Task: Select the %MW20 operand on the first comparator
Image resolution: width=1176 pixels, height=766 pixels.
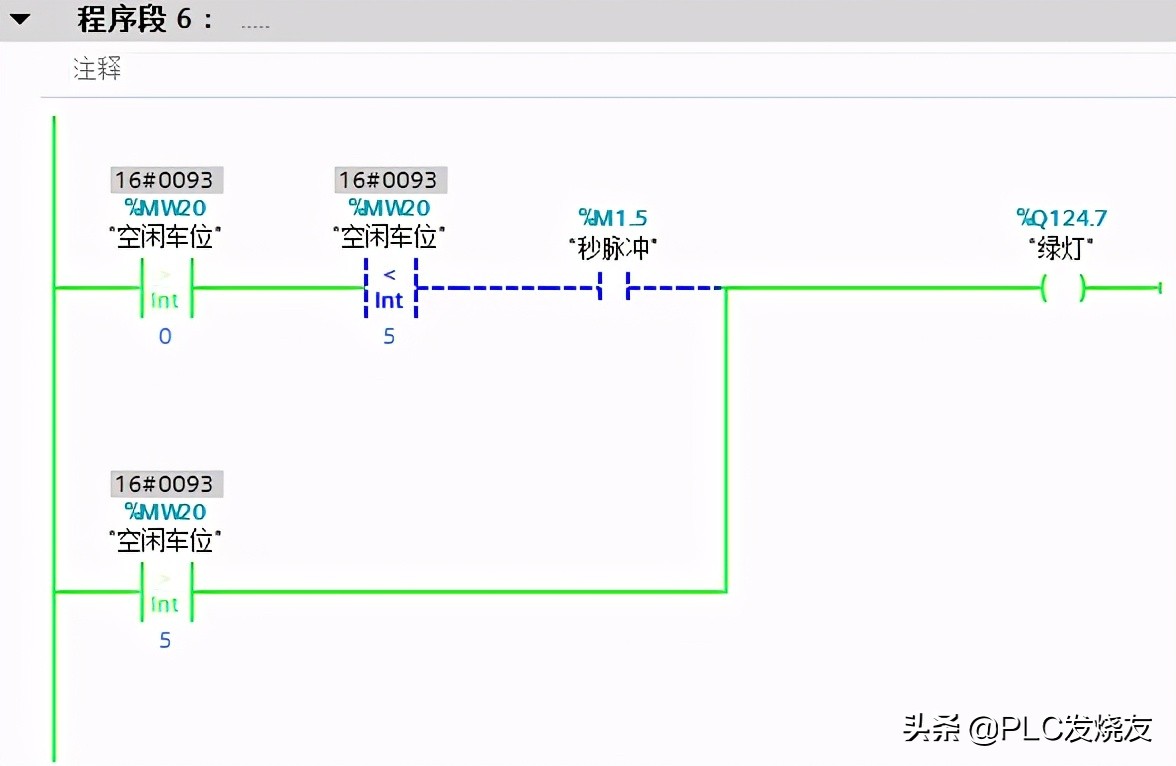Action: (x=164, y=210)
